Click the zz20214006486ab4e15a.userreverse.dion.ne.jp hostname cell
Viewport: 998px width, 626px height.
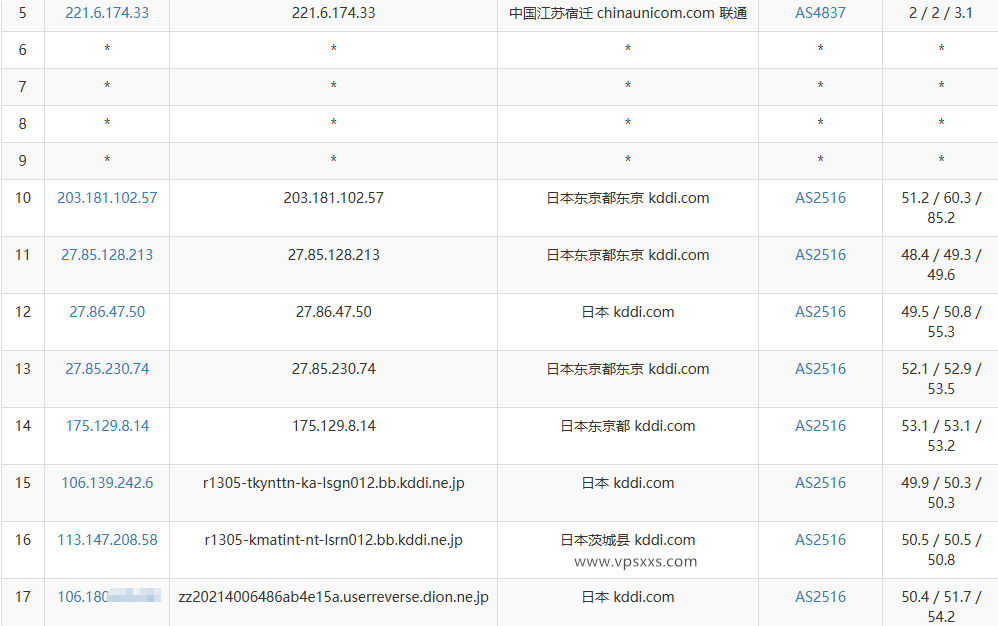[x=334, y=596]
